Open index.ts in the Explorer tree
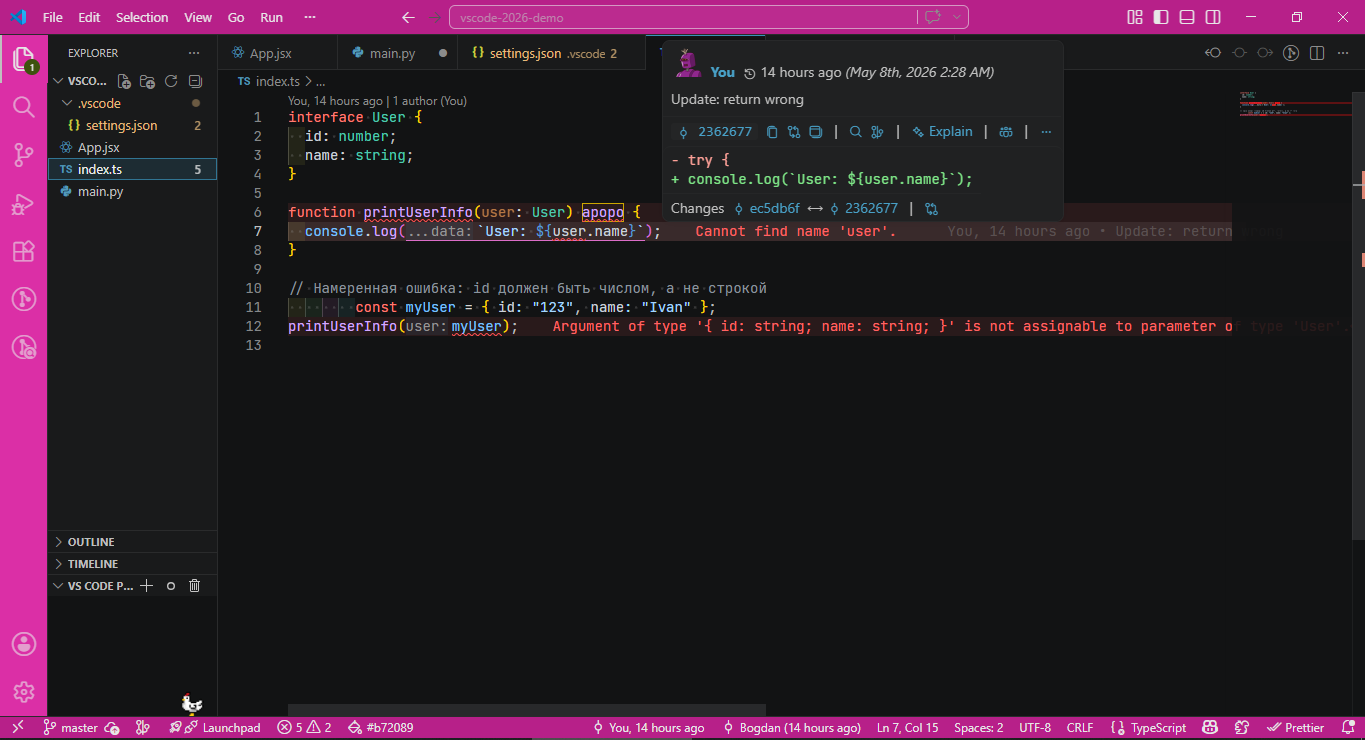Screen dimensions: 1365x740 [132, 169]
